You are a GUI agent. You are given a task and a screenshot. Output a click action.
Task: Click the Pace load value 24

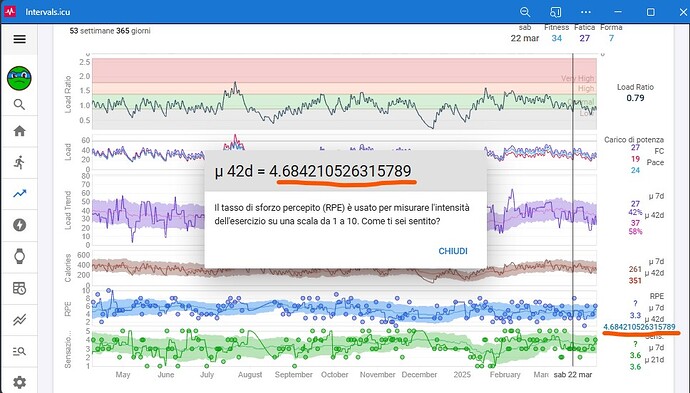pos(635,170)
